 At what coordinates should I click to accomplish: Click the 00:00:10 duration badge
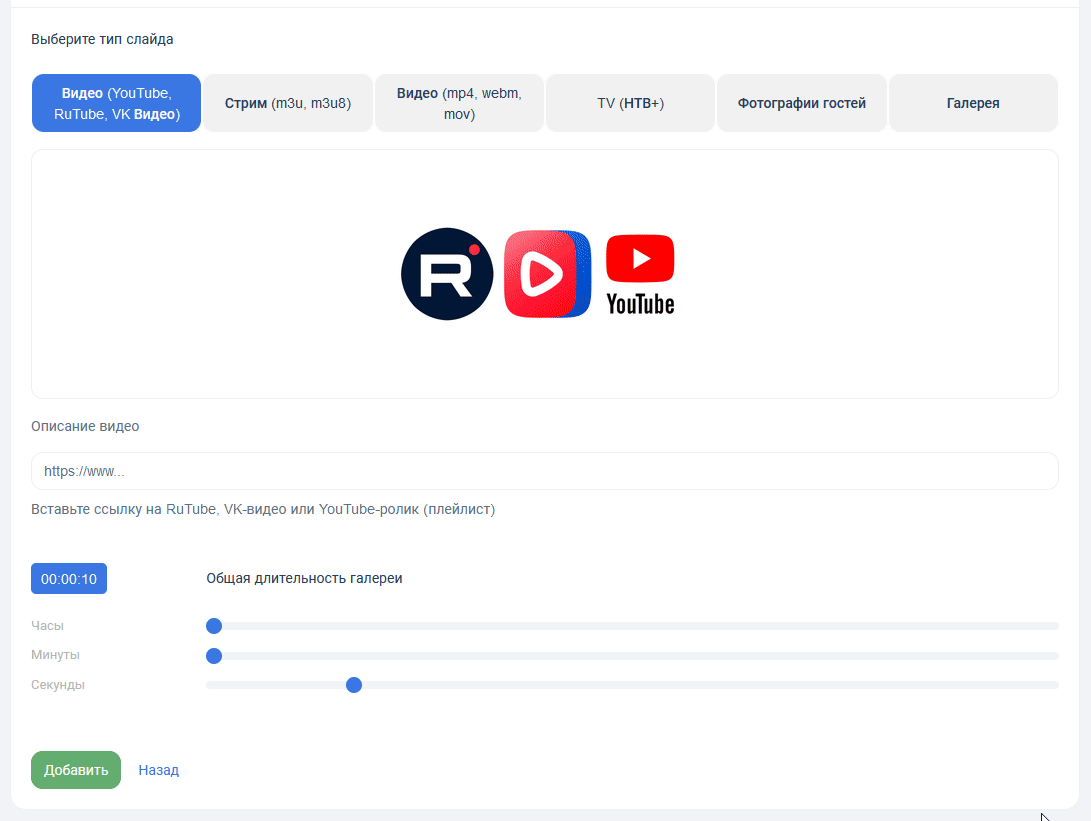69,579
